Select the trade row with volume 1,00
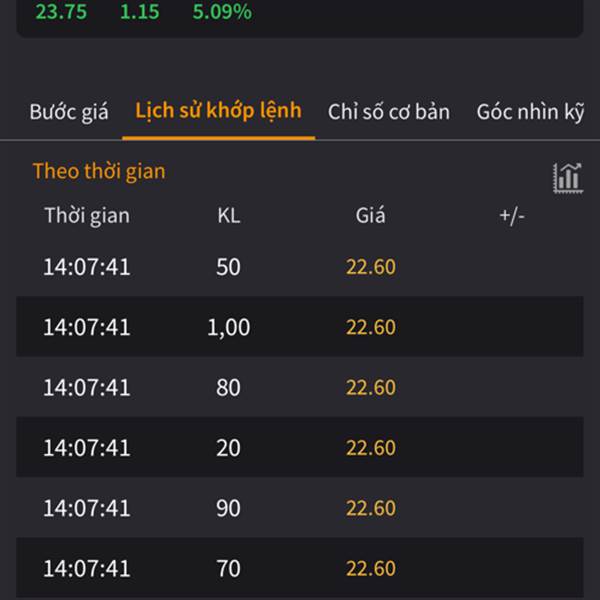The height and width of the screenshot is (600, 600). [300, 326]
